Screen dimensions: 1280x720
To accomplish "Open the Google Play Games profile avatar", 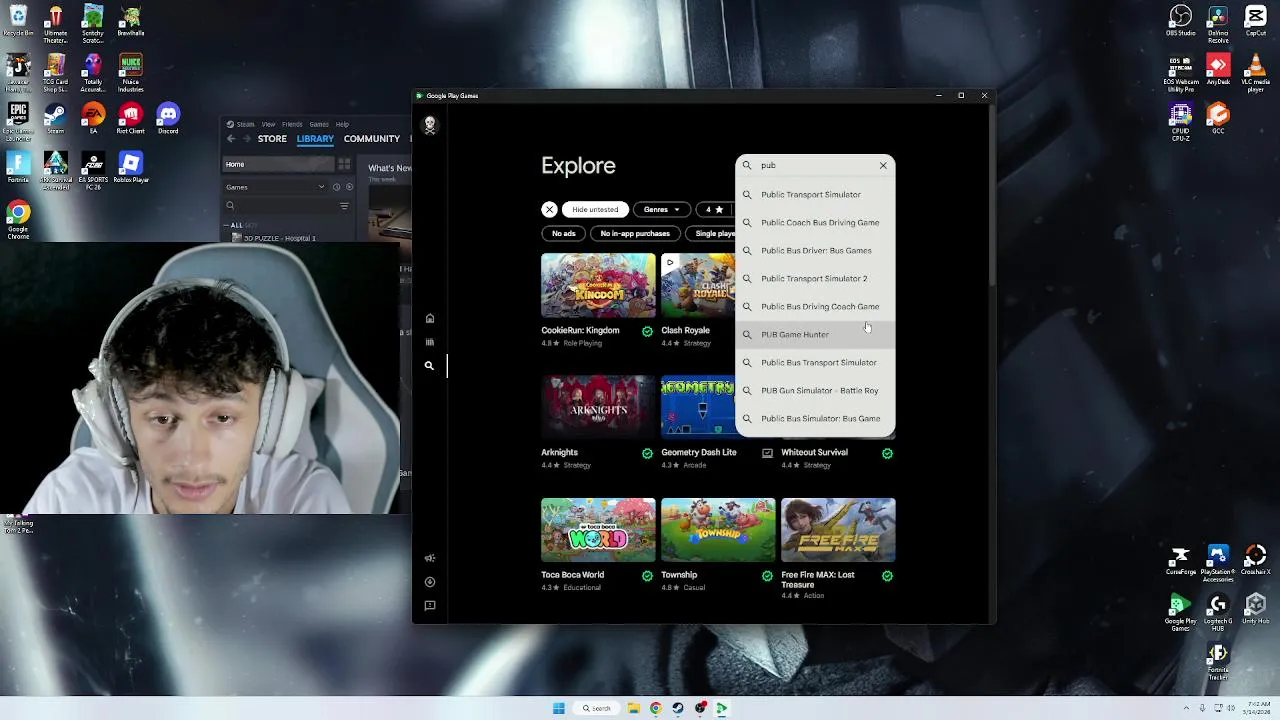I will tap(430, 125).
